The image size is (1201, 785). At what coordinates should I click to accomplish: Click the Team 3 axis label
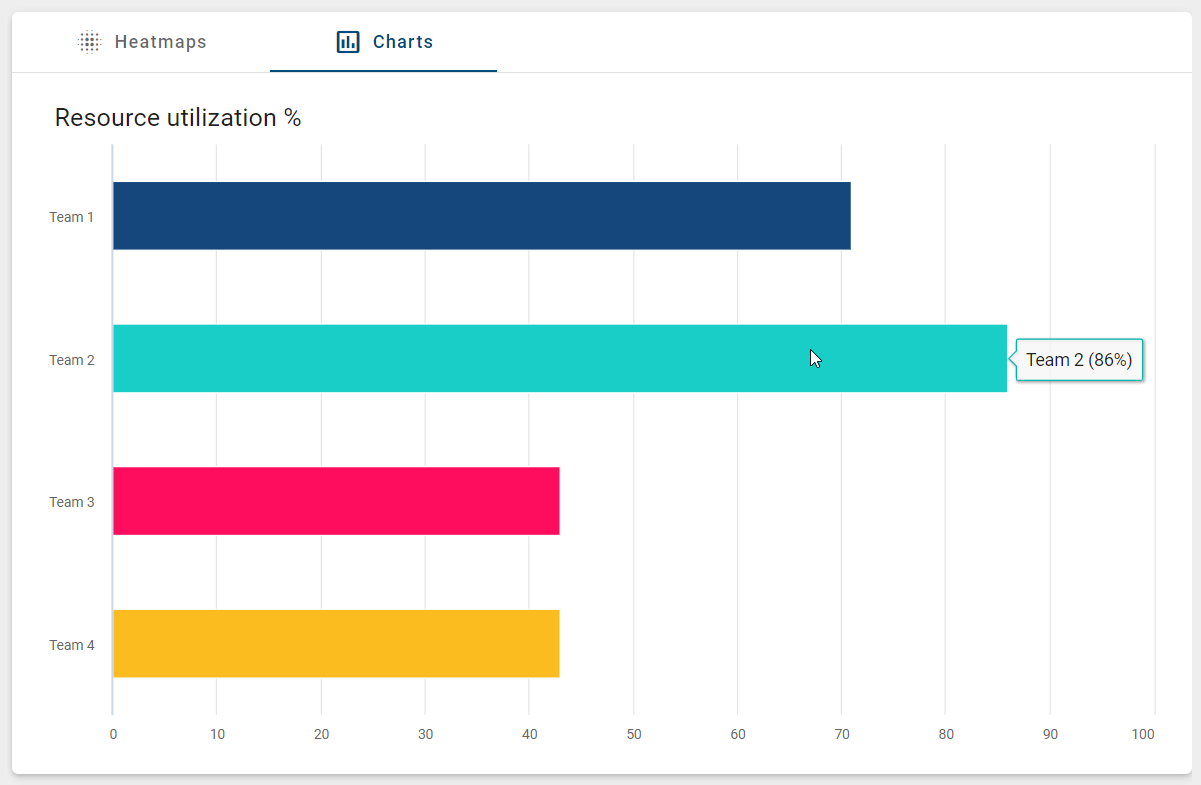coord(71,501)
